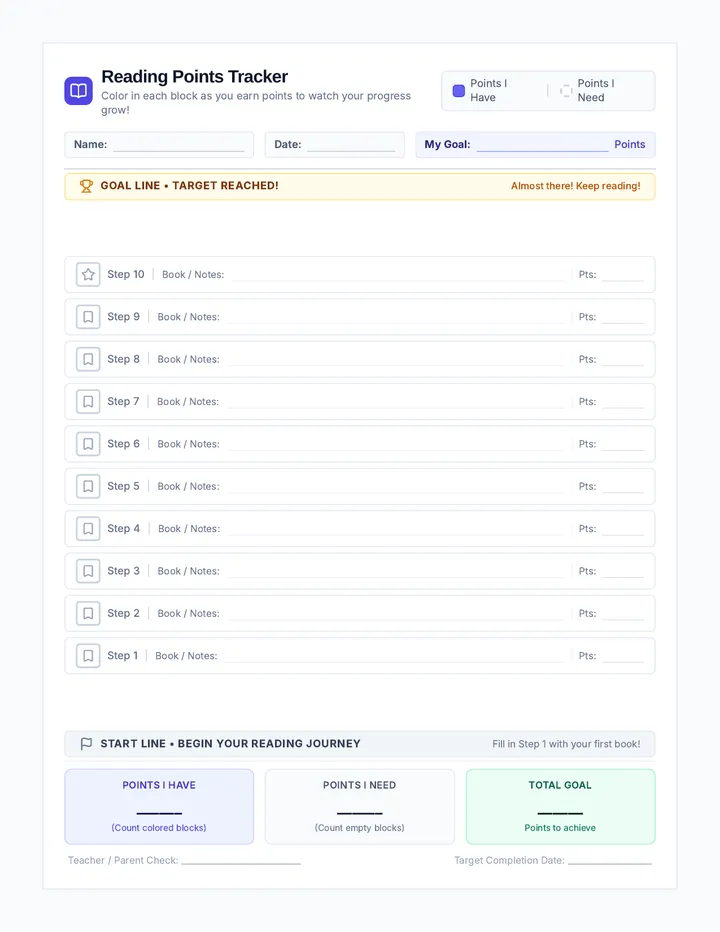Click the 'POINTS I NEED' card heading
Image resolution: width=720 pixels, height=932 pixels.
pyautogui.click(x=360, y=785)
